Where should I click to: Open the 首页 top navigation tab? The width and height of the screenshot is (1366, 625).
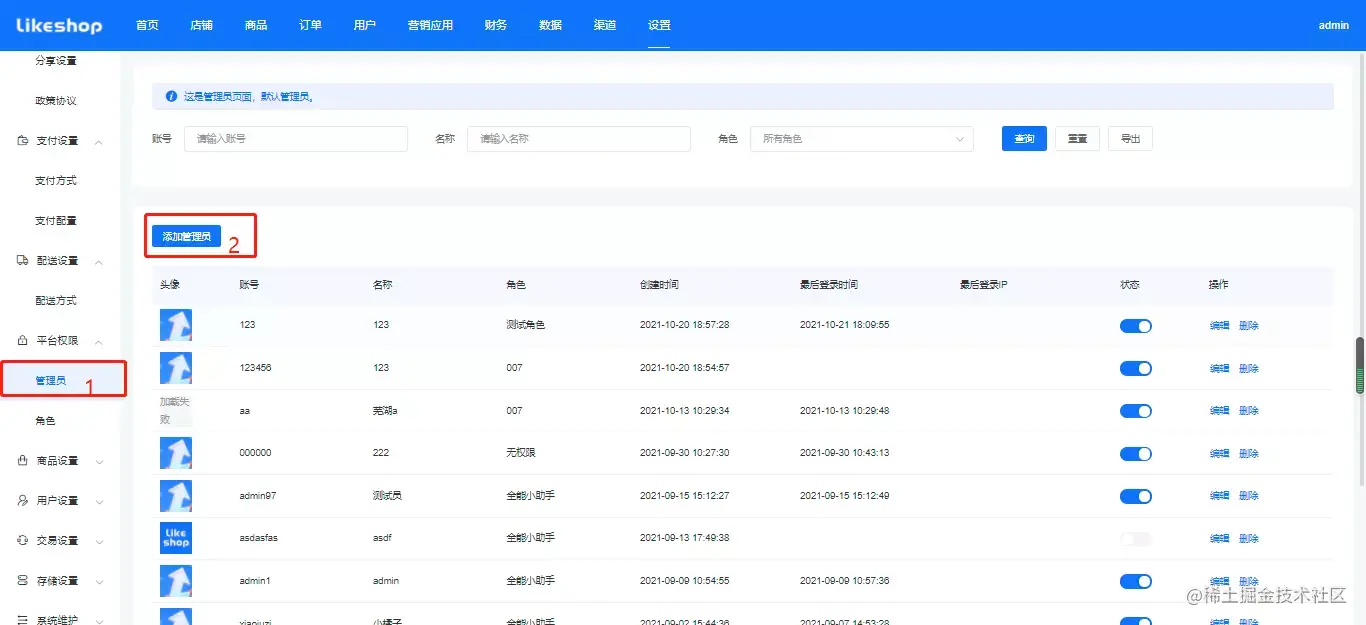[x=147, y=25]
